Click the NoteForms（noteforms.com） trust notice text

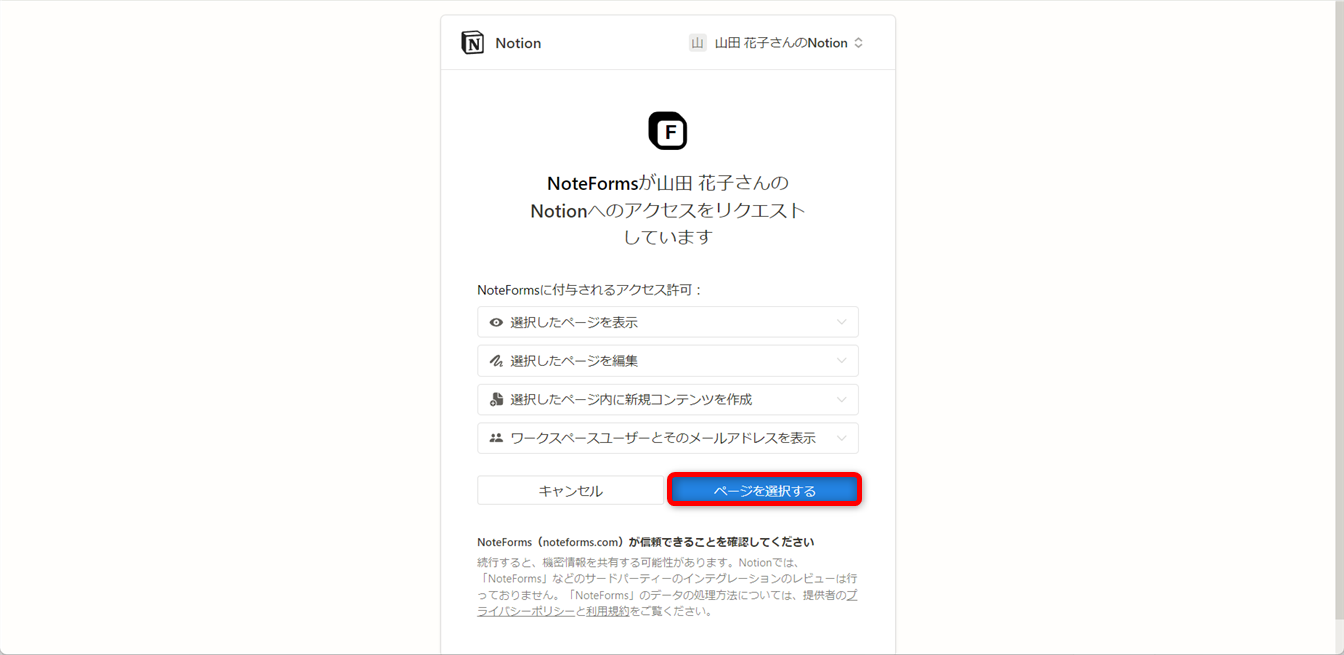tap(646, 540)
